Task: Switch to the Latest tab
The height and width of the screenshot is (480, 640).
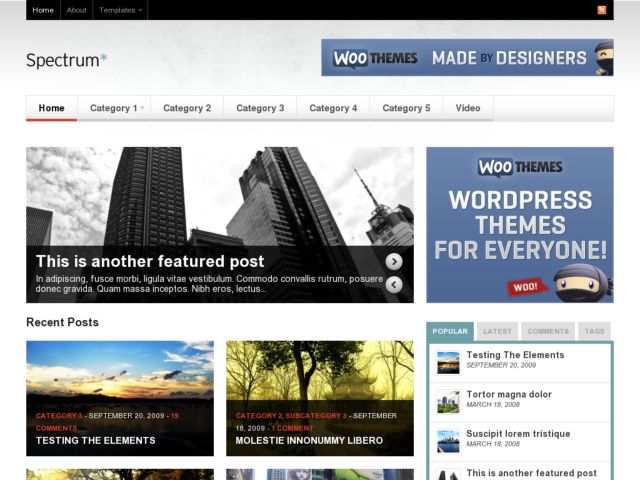Action: (x=497, y=331)
